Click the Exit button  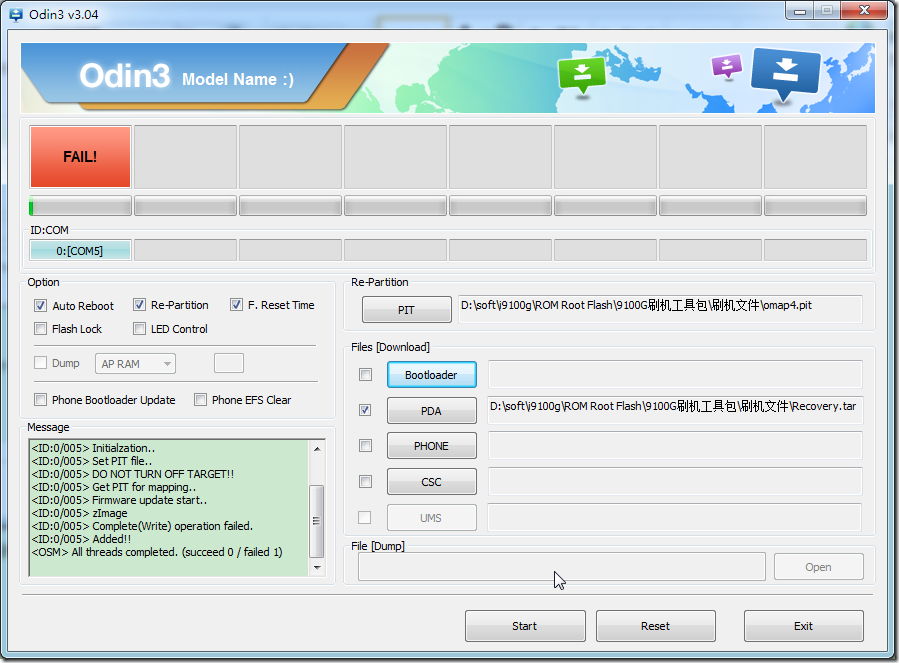(803, 626)
